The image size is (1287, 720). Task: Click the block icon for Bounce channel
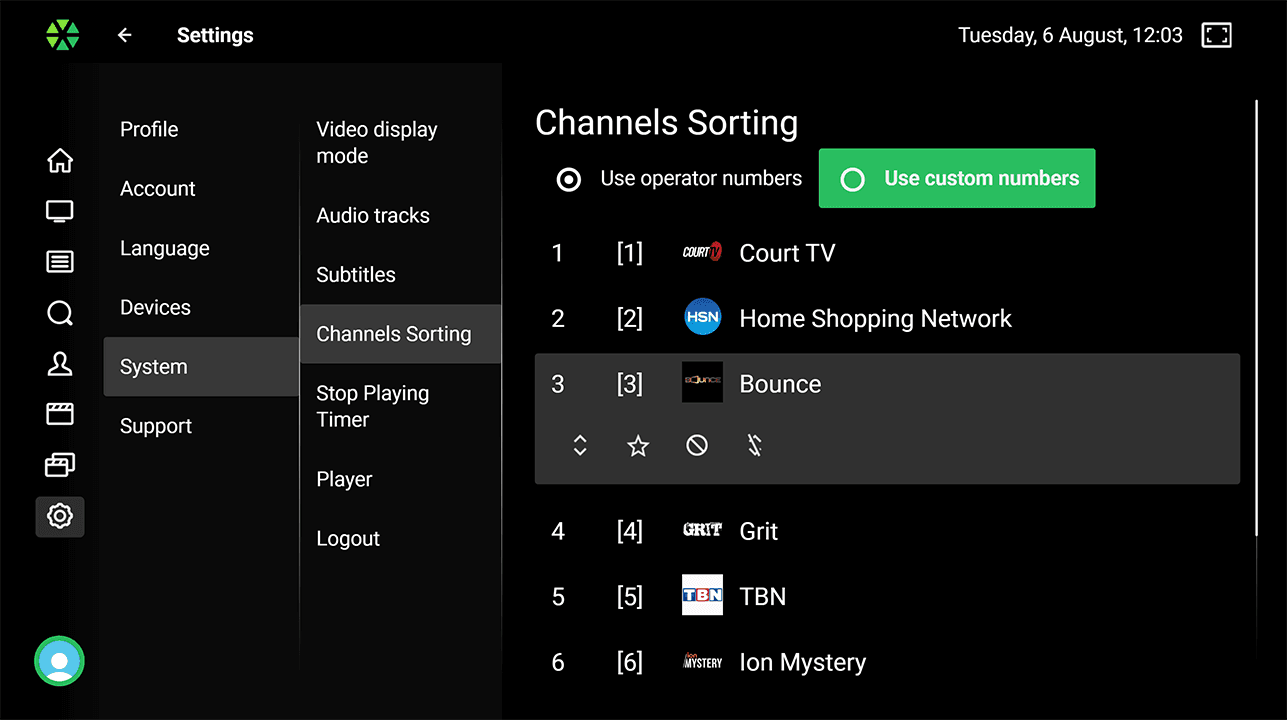click(x=697, y=446)
